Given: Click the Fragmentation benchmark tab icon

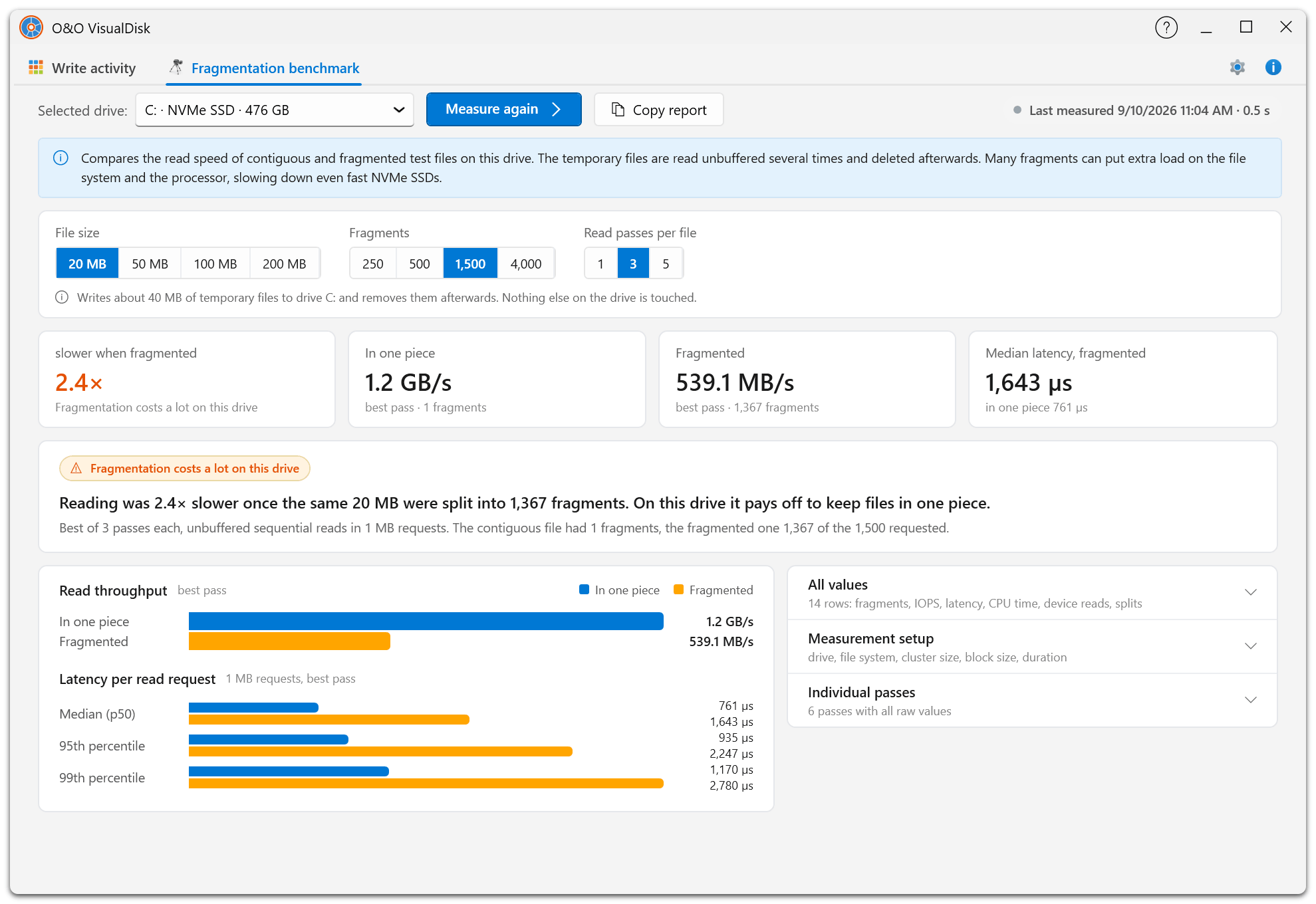Looking at the screenshot, I should click(176, 67).
